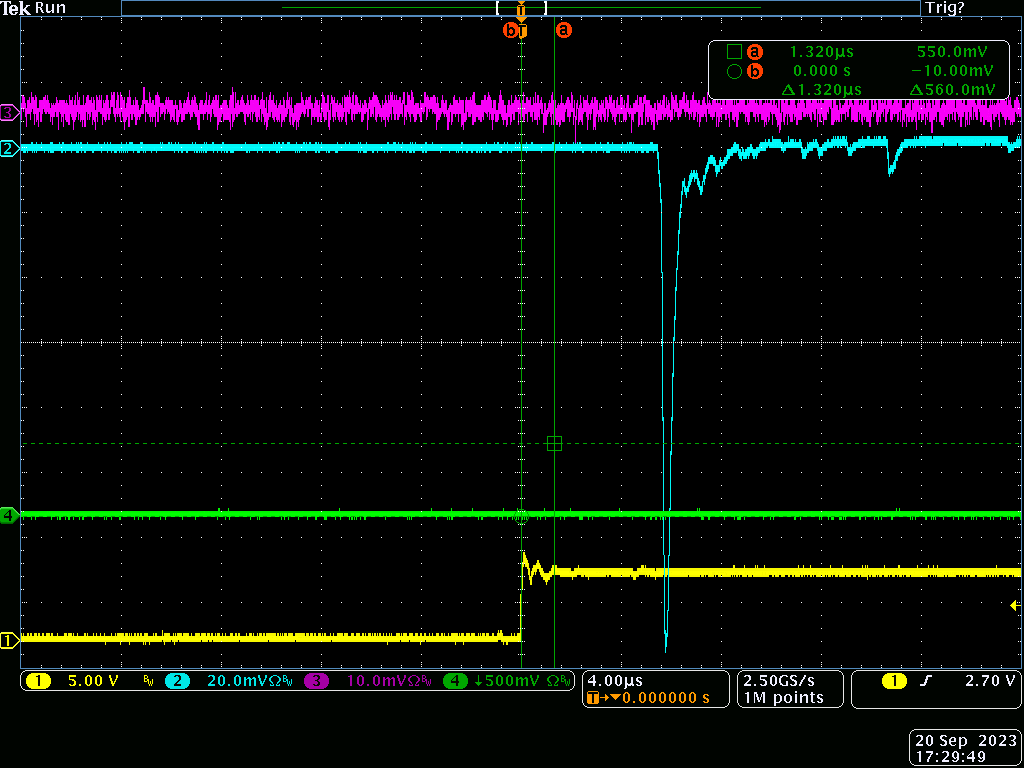This screenshot has width=1024, height=768.
Task: Click channel 1 yellow ground marker on left edge
Action: point(9,640)
